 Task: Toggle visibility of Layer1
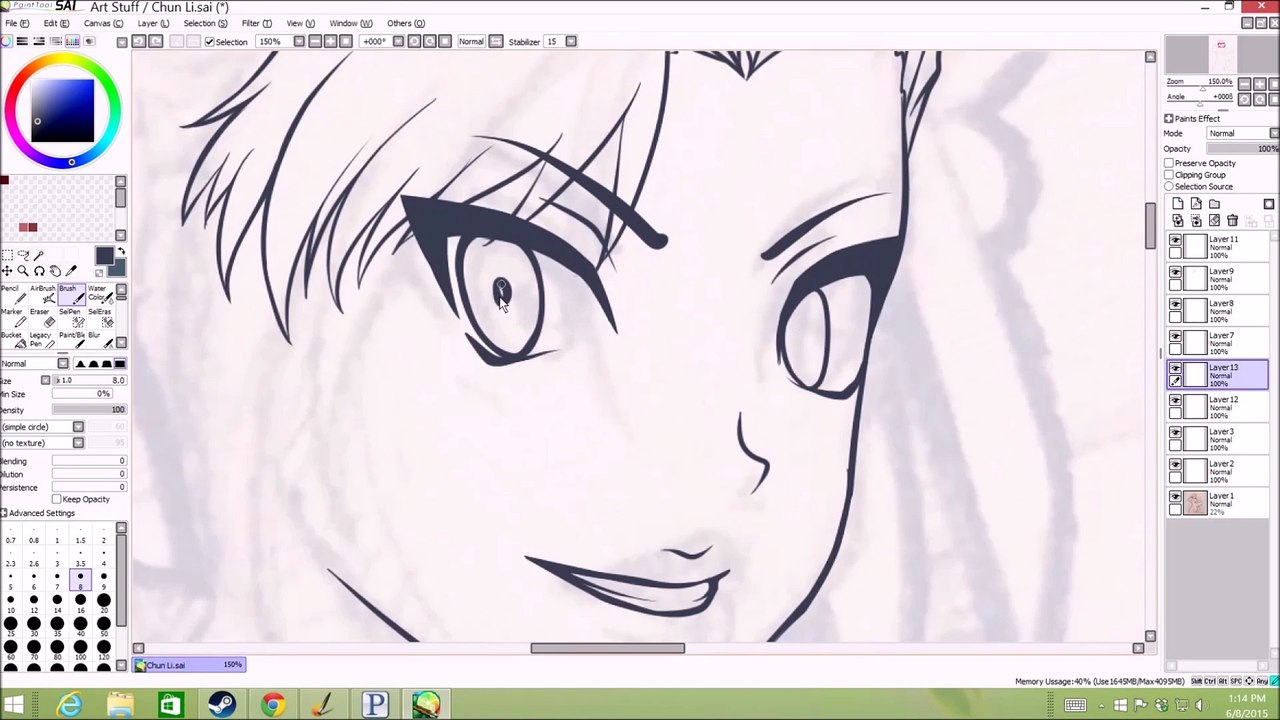1176,497
